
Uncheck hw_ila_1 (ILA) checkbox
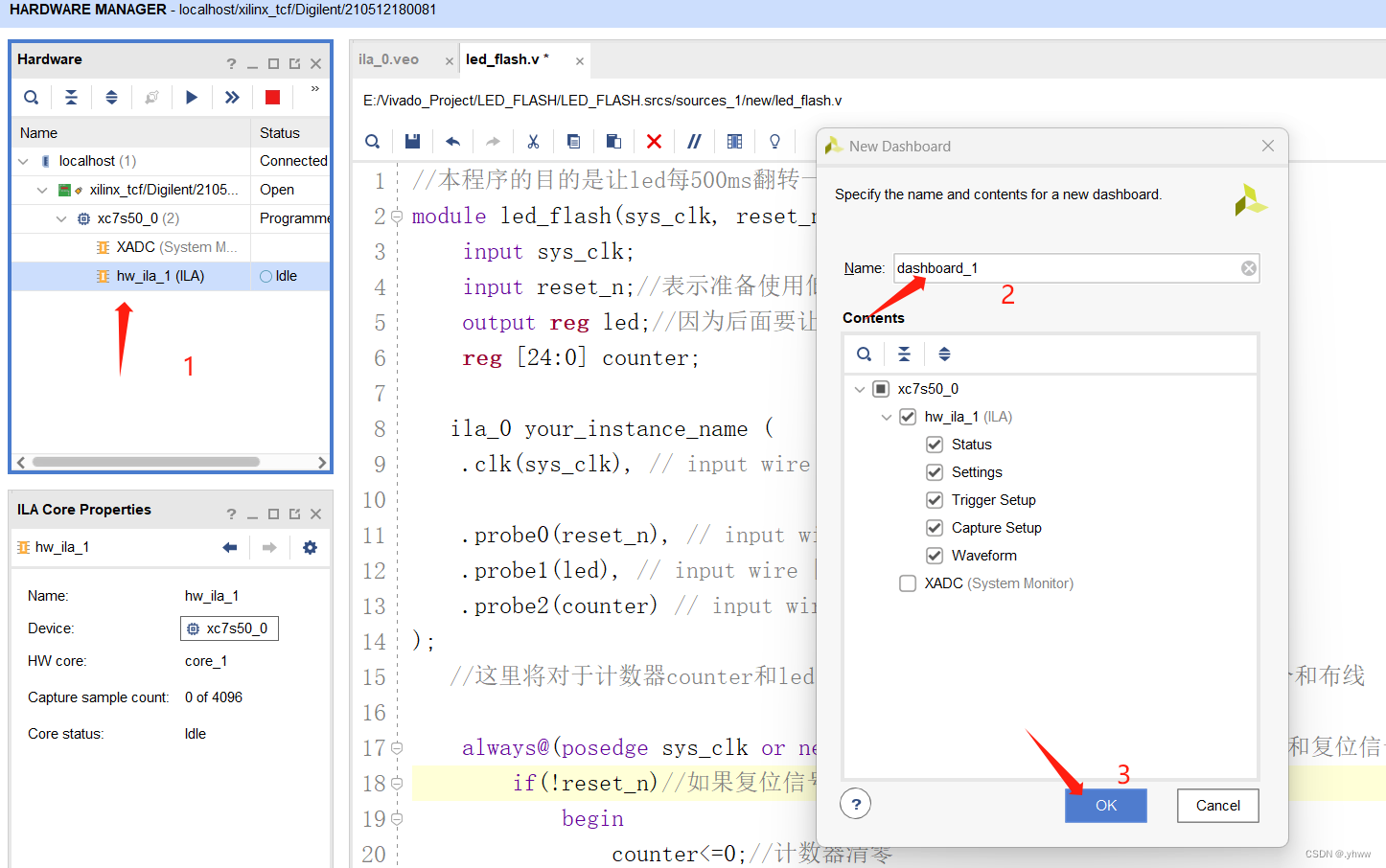click(908, 417)
